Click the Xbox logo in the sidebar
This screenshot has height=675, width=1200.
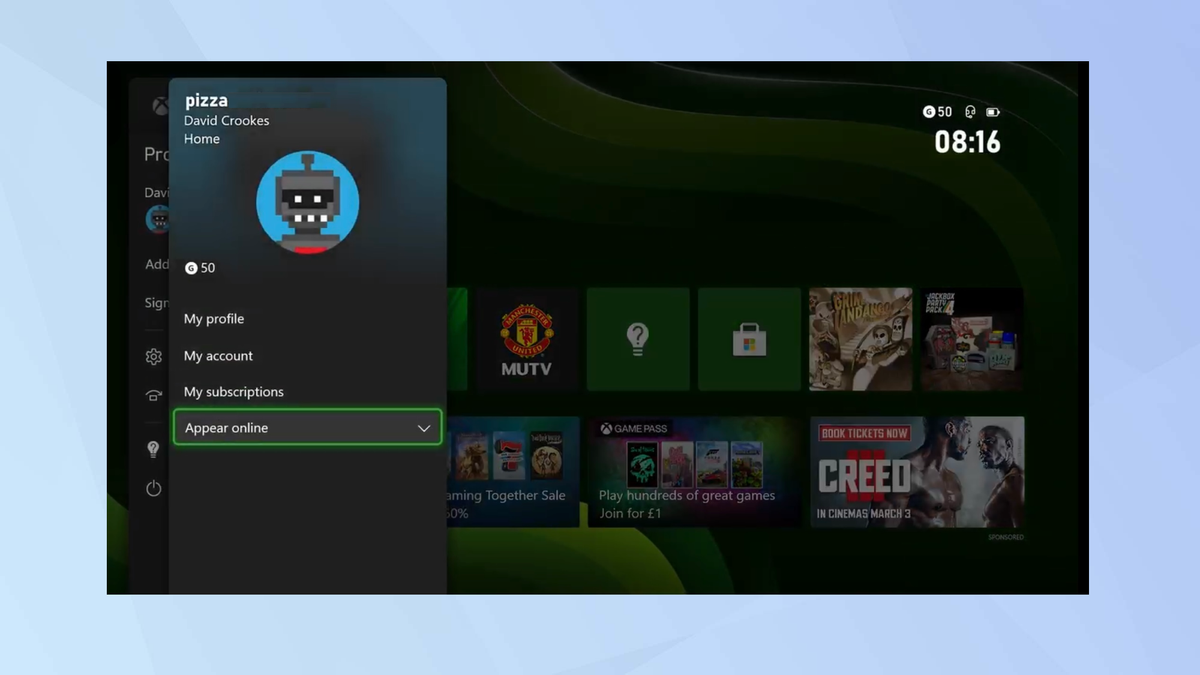pyautogui.click(x=160, y=105)
